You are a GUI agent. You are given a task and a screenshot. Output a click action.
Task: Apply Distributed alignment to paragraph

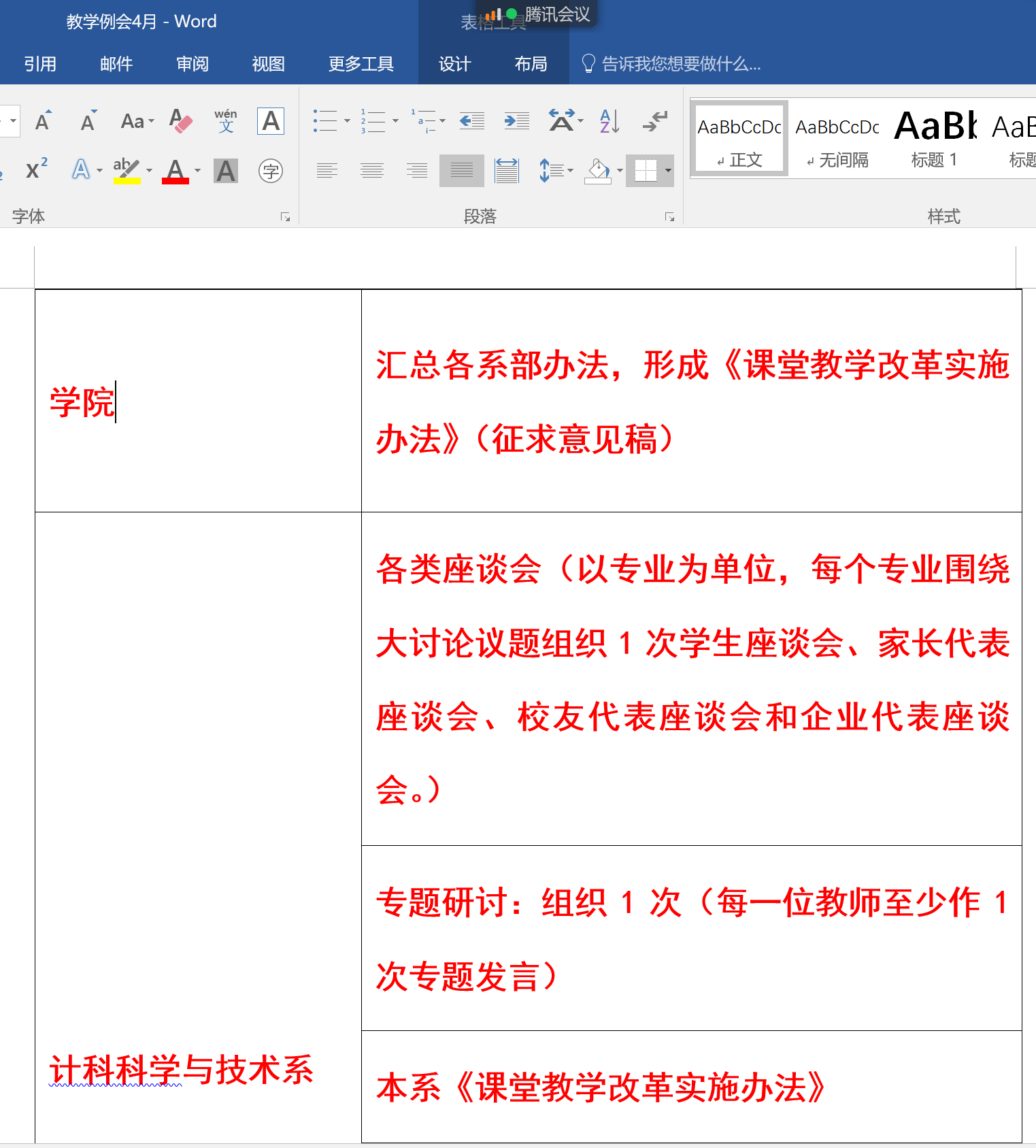pyautogui.click(x=507, y=171)
